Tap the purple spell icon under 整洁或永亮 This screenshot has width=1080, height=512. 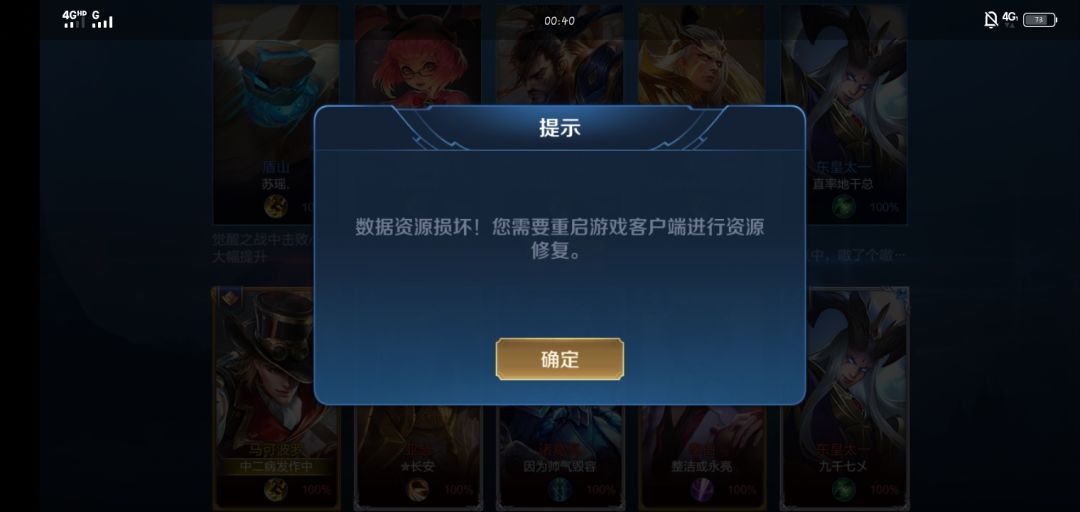702,489
